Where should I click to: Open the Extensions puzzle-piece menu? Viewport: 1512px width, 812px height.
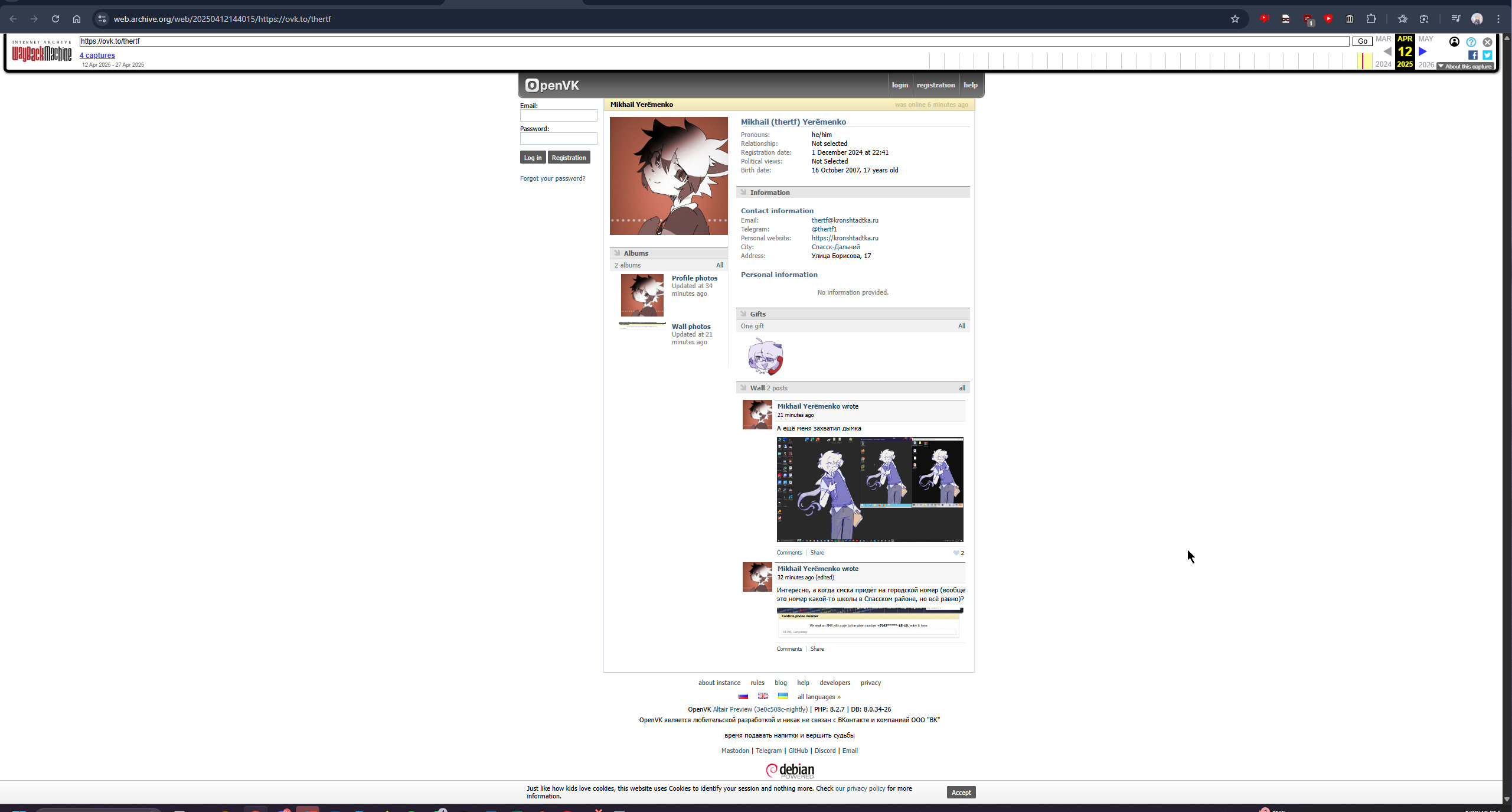[1371, 19]
